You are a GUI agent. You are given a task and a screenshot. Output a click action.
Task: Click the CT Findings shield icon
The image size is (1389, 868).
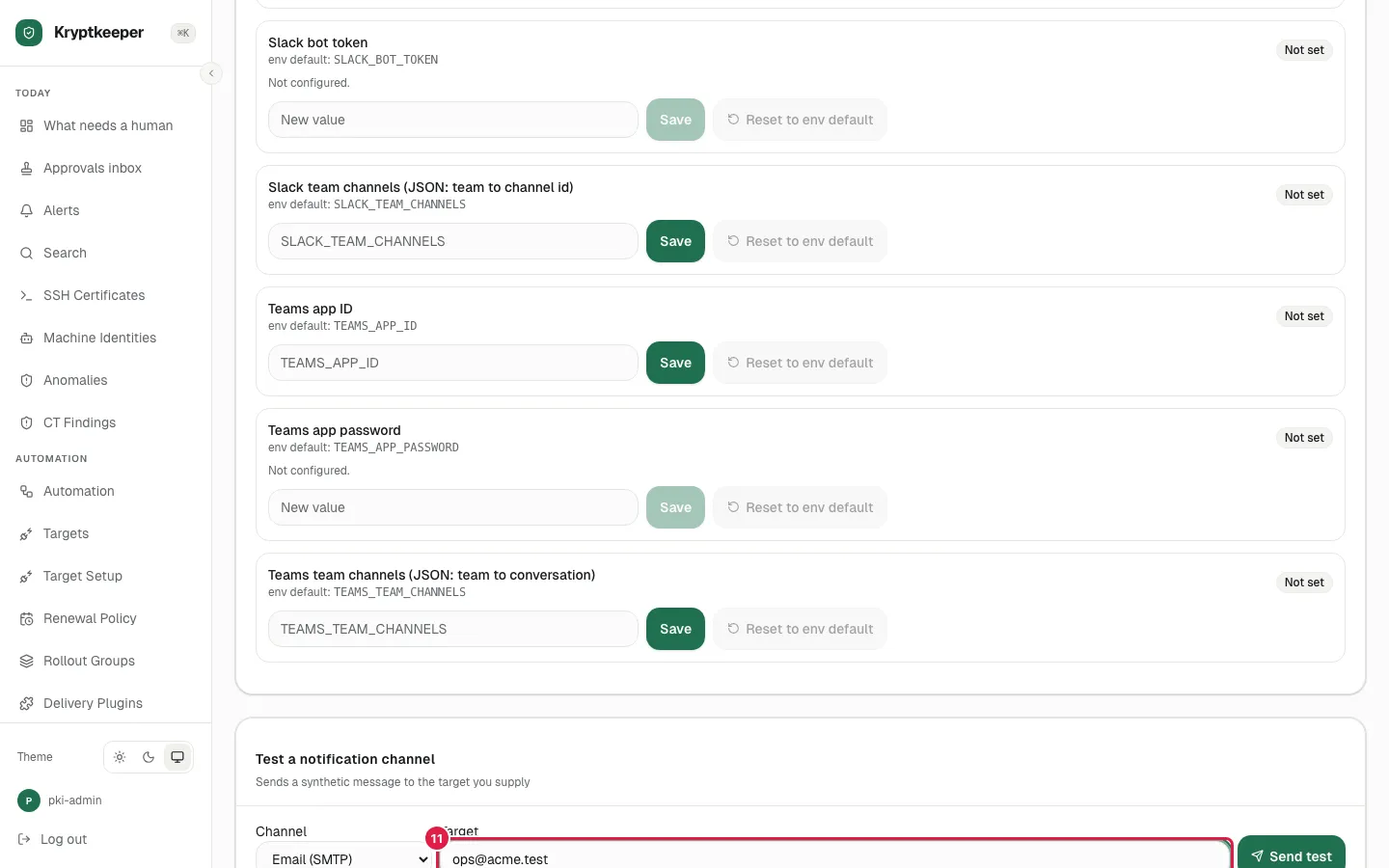[x=26, y=423]
